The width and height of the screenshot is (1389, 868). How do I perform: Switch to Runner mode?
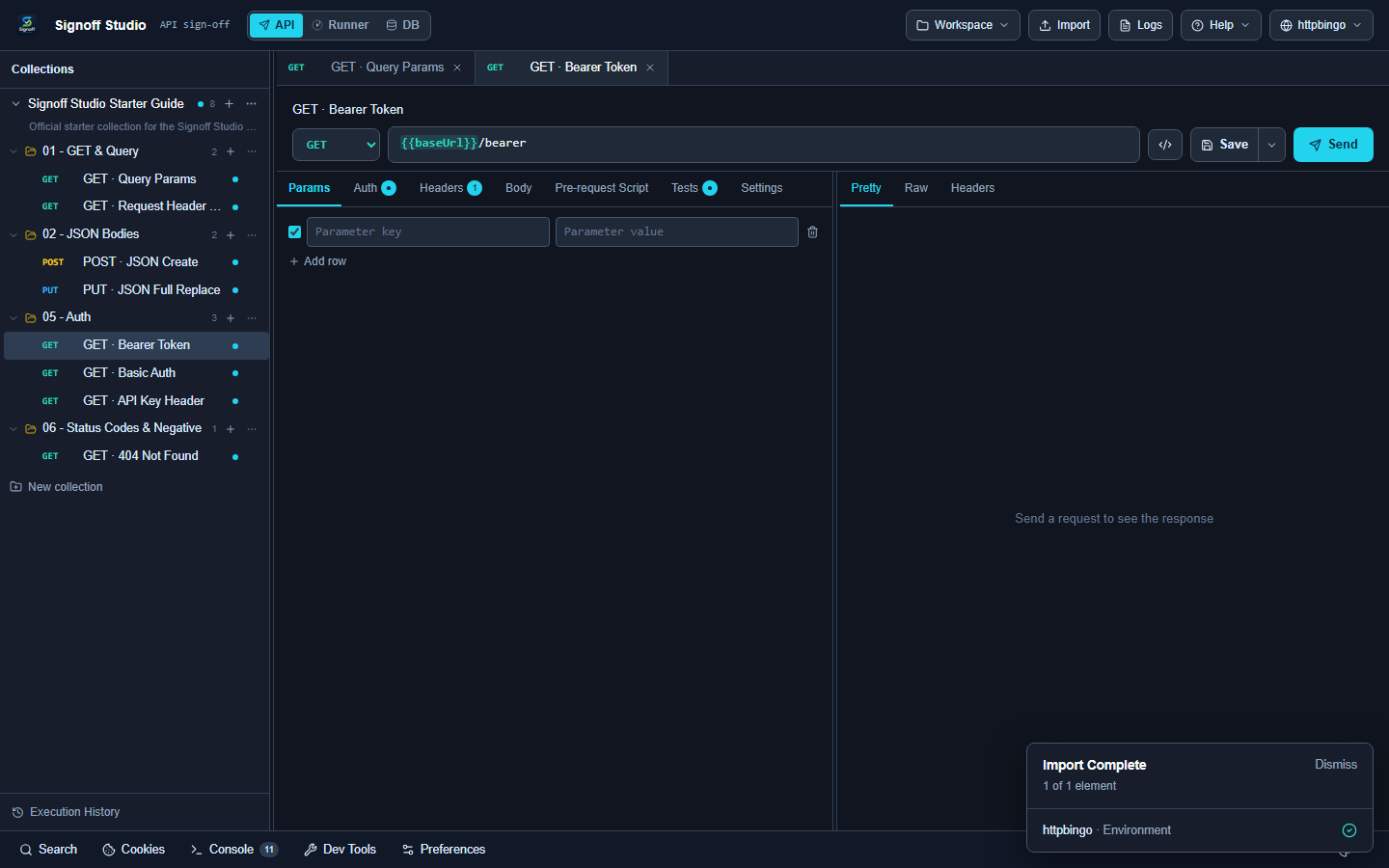(340, 25)
